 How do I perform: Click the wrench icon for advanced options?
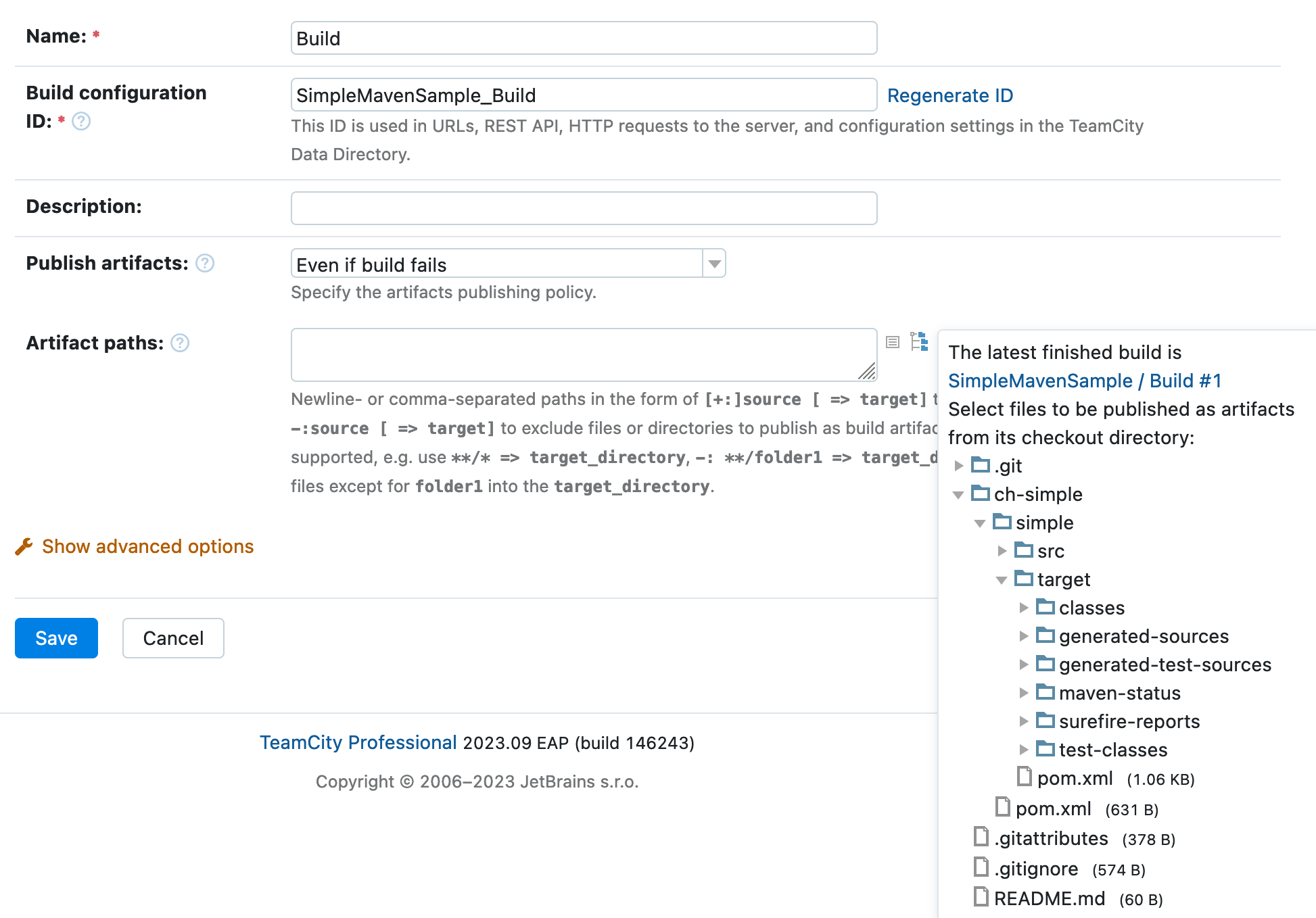point(24,546)
